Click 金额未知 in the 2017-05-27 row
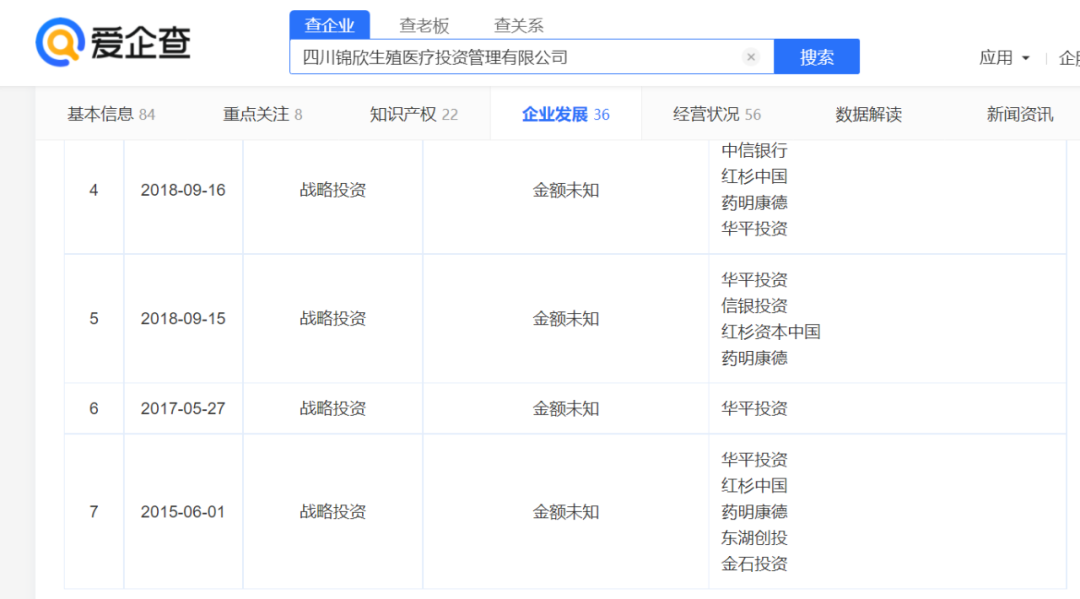Screen dimensions: 1080x599 click(x=565, y=408)
